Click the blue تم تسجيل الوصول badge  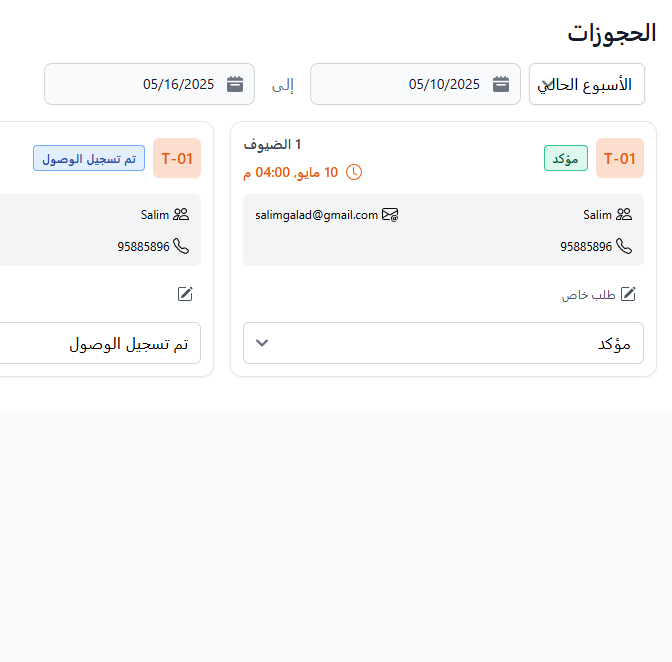pos(89,158)
